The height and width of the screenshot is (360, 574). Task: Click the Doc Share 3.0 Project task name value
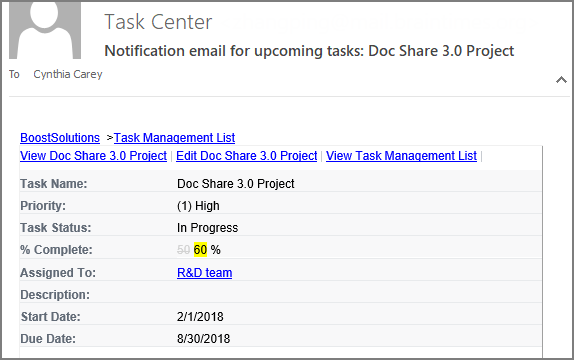pos(235,183)
